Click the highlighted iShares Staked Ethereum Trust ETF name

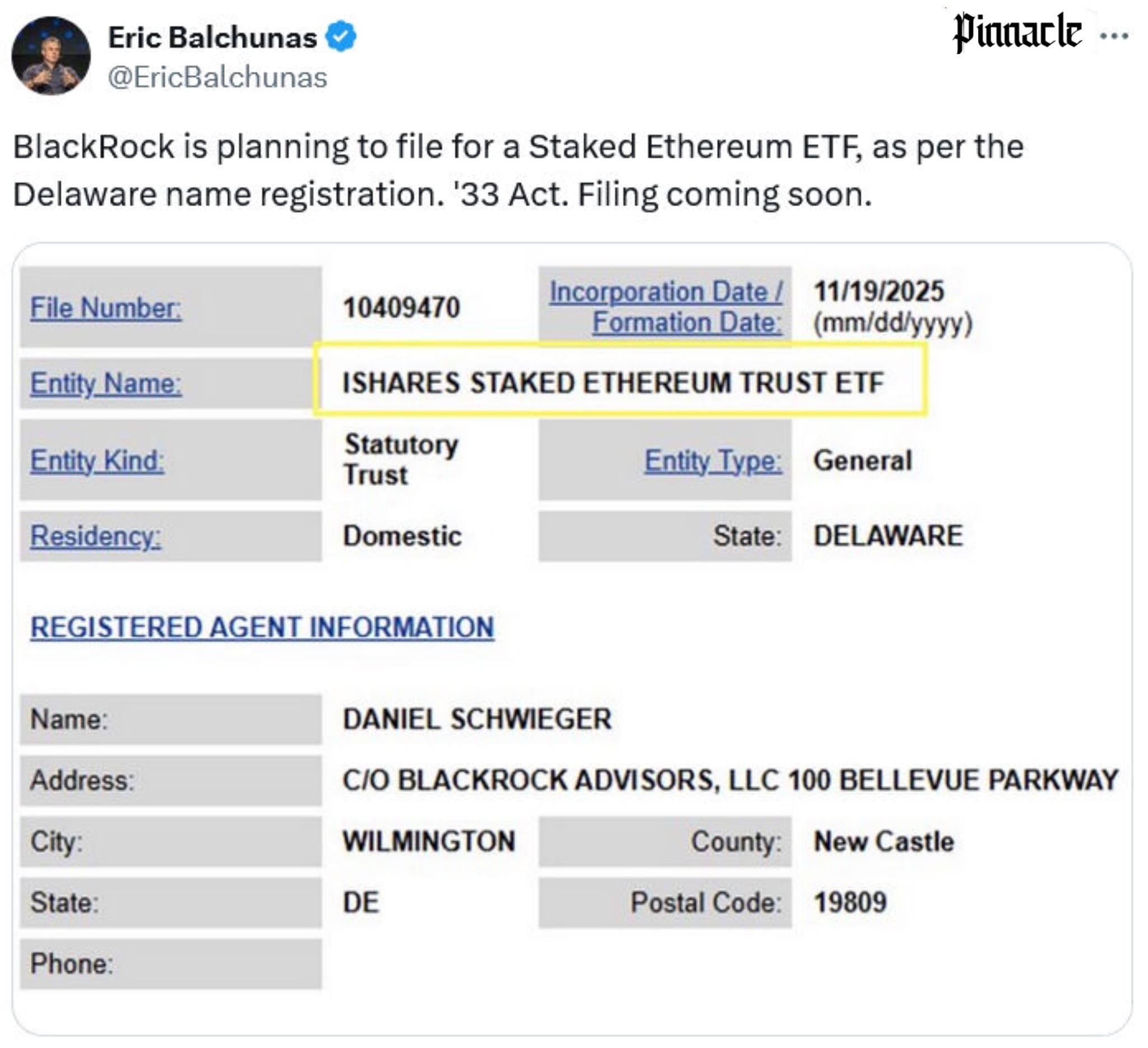pos(613,383)
